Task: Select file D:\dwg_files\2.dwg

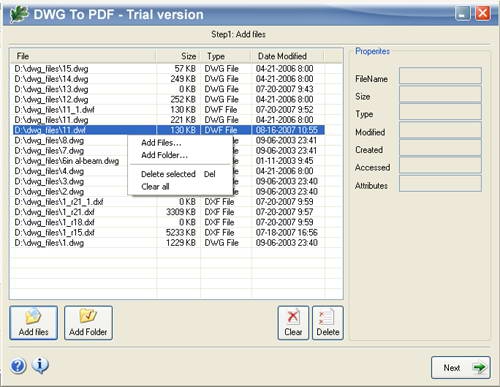Action: (x=49, y=192)
